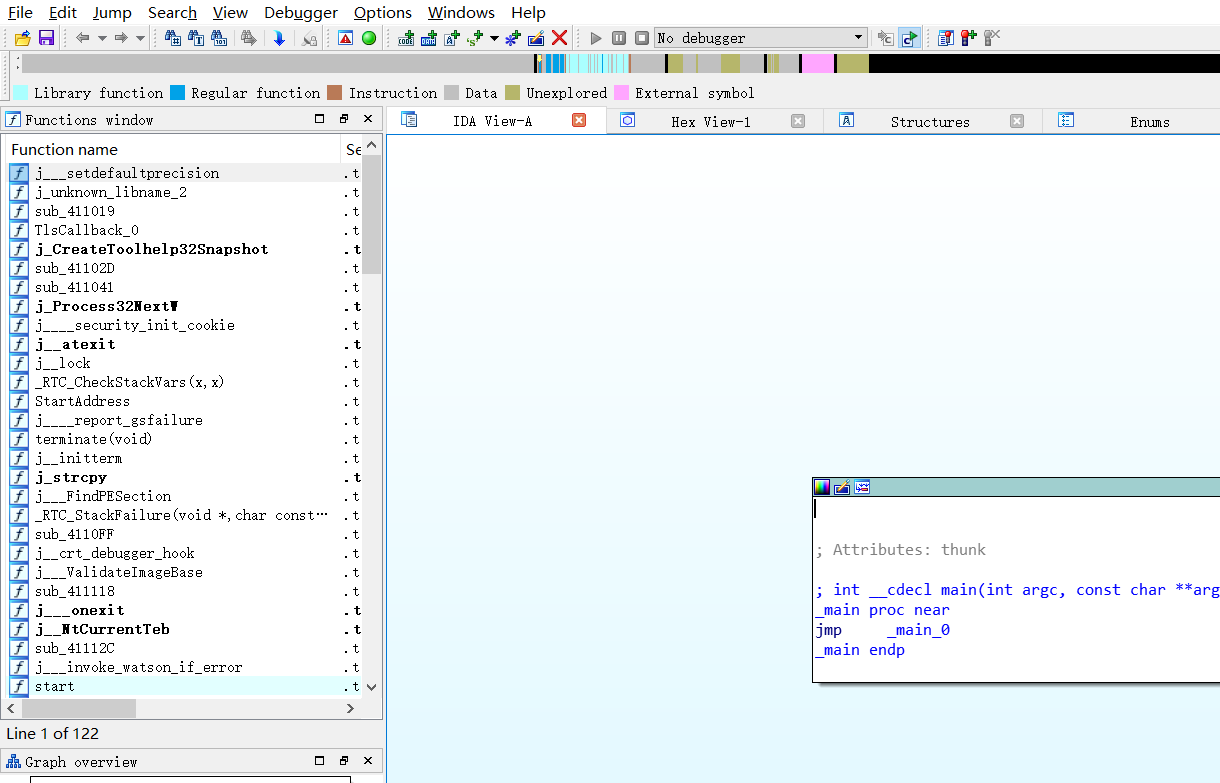Click the graph node color icon
1220x783 pixels.
point(822,487)
